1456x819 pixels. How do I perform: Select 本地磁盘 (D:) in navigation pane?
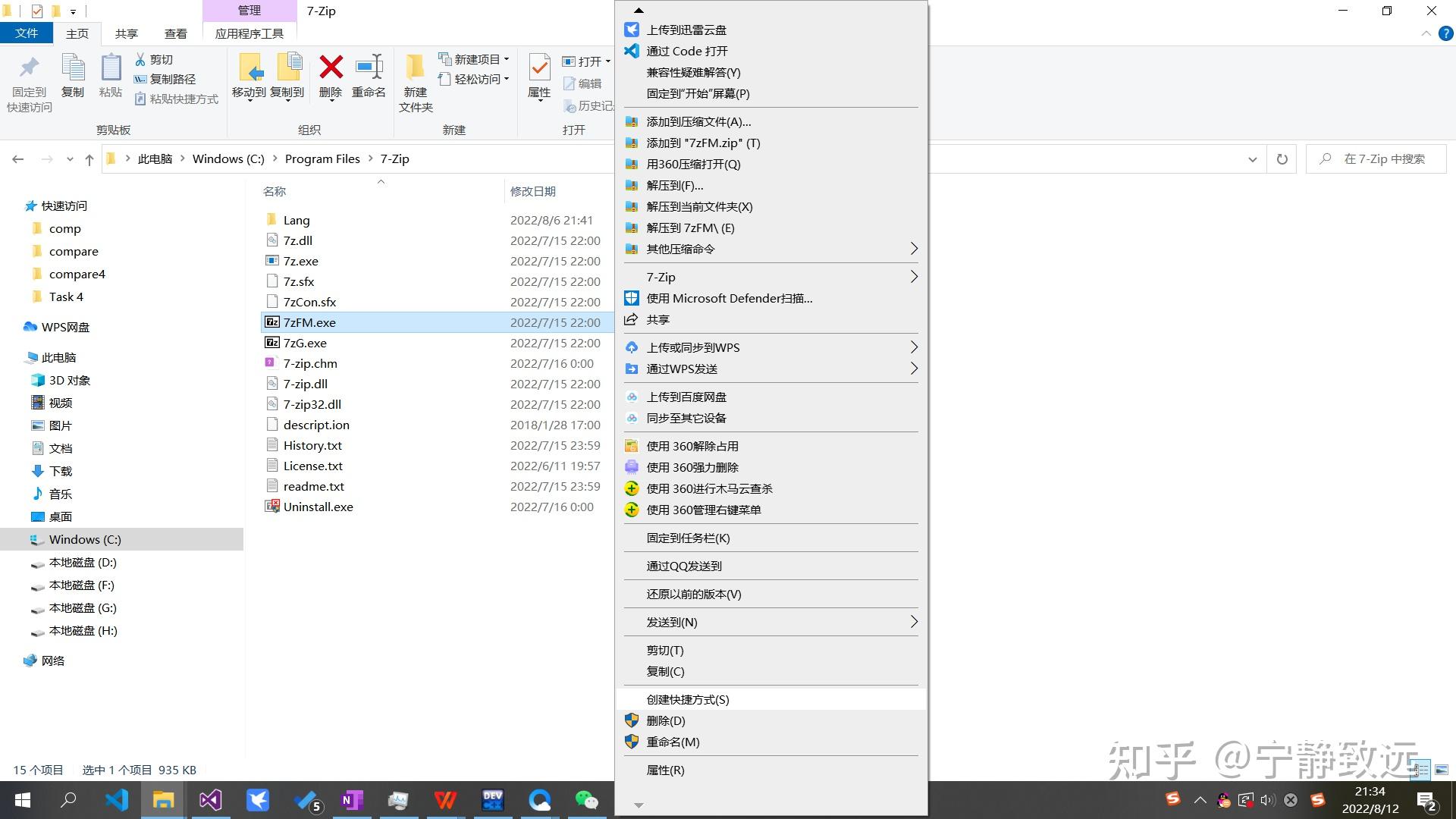tap(83, 563)
